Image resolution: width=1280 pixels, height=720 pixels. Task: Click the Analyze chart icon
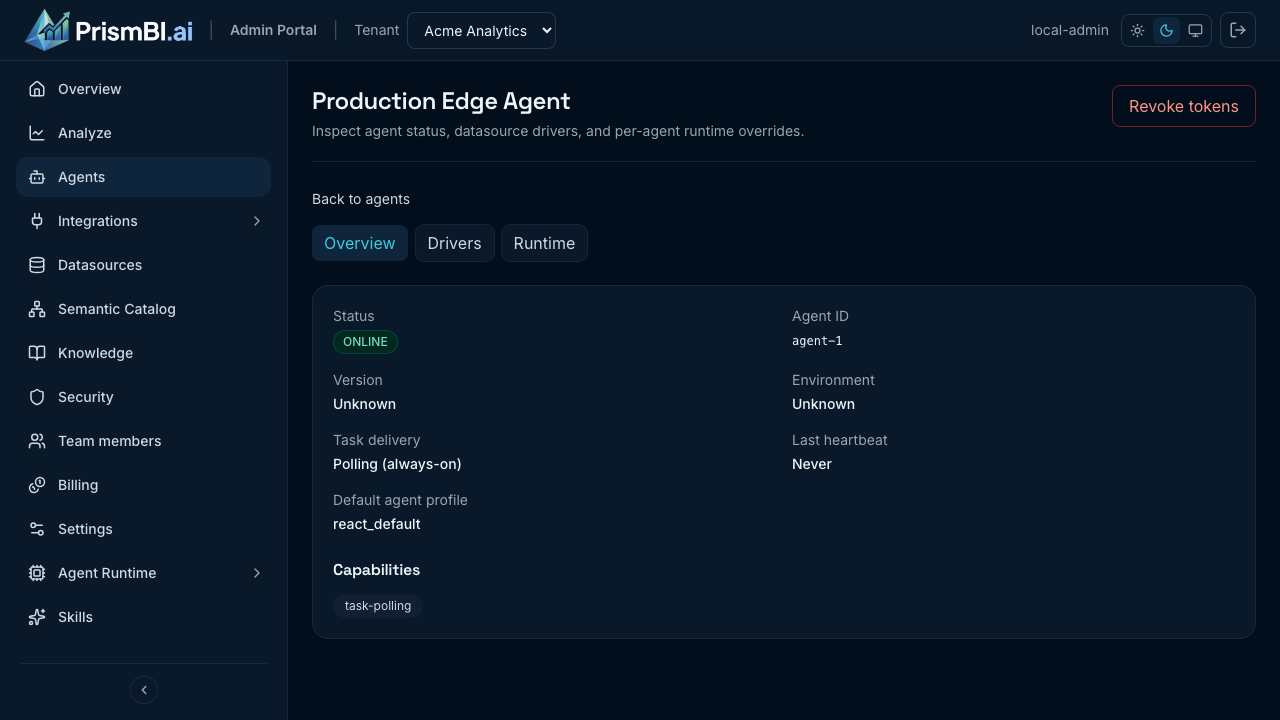pos(37,133)
